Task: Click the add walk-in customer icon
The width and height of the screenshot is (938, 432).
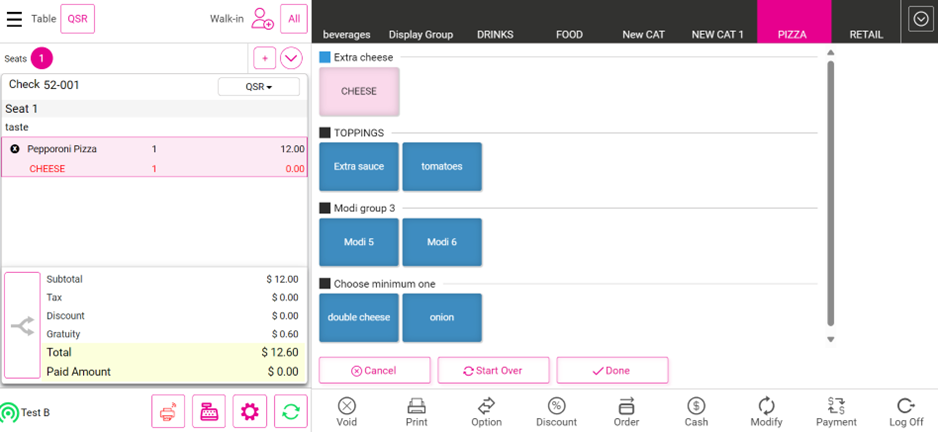Action: (x=262, y=19)
